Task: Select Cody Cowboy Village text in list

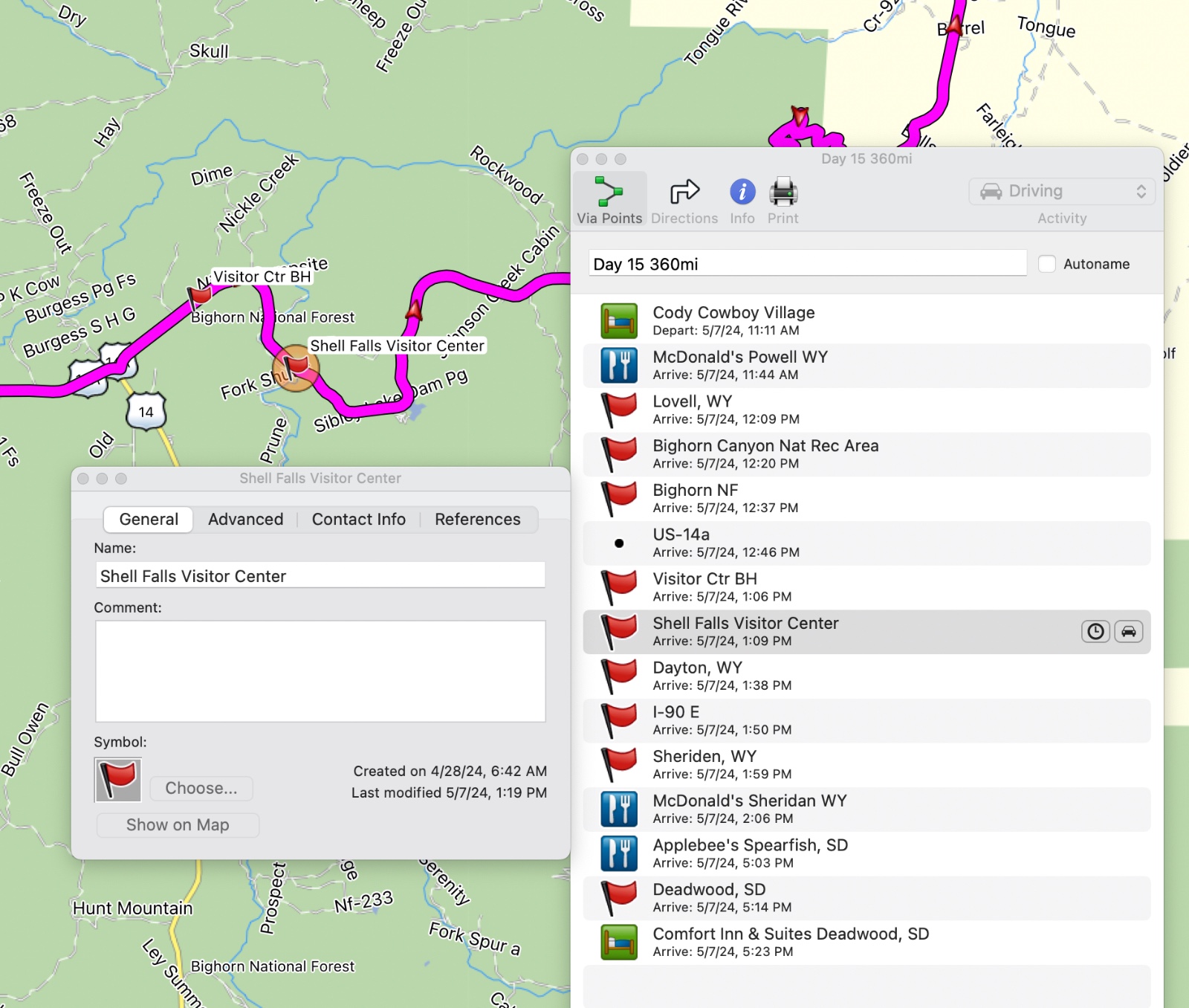Action: (x=733, y=313)
